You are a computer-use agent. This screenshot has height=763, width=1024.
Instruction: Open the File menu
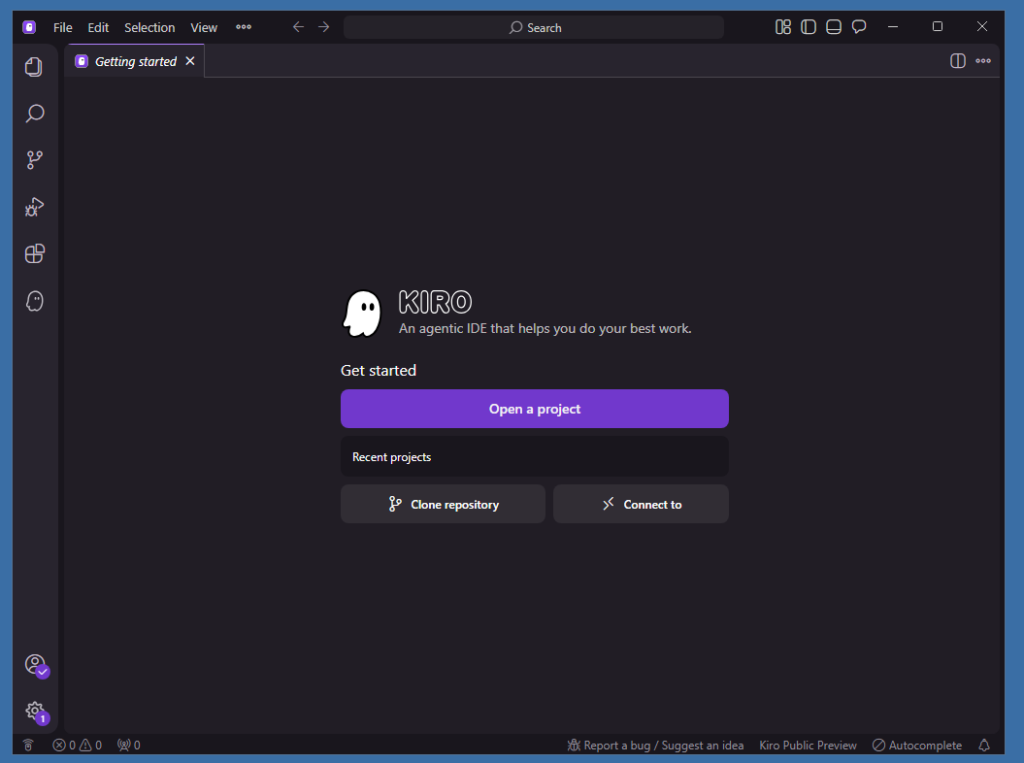pos(63,27)
